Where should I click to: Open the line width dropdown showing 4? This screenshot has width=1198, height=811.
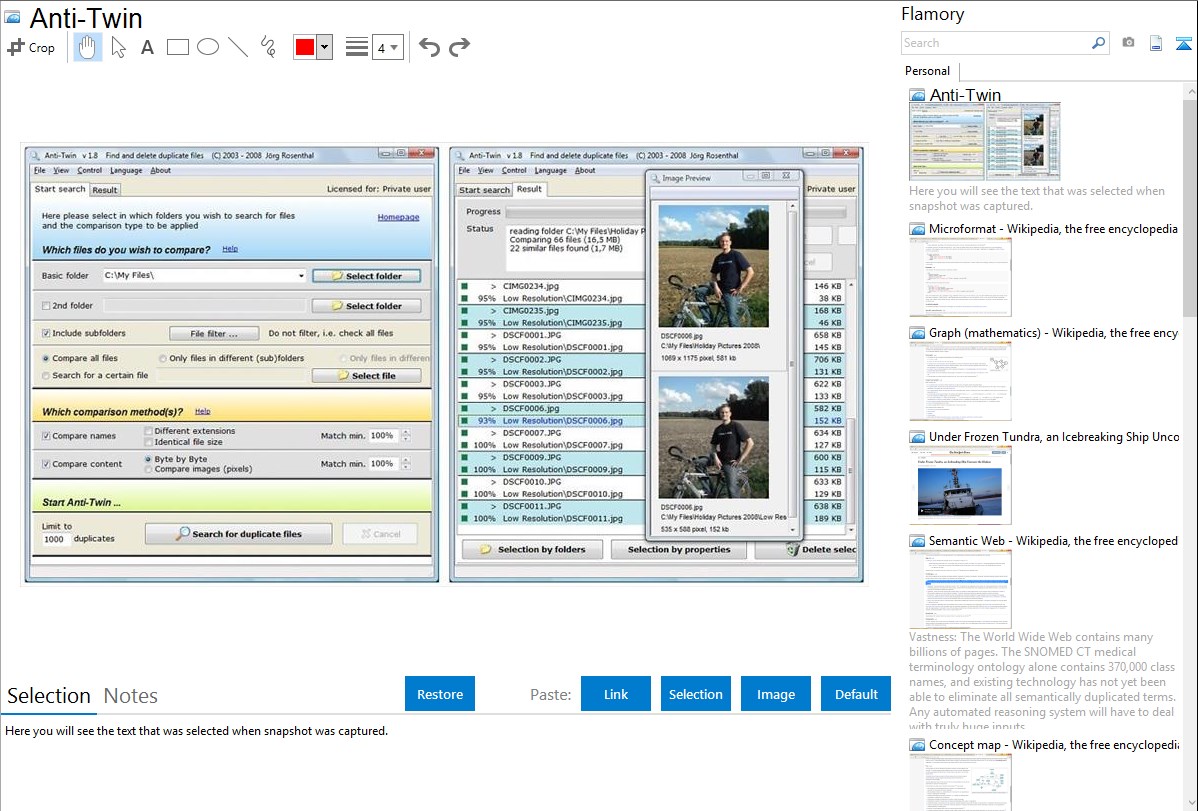coord(388,47)
